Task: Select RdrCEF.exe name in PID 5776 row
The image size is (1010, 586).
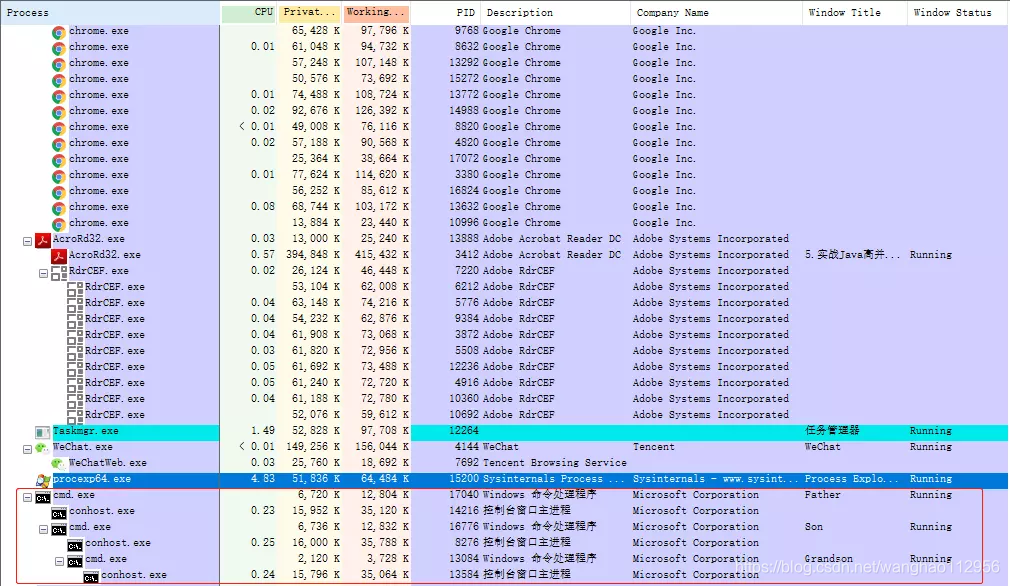Action: click(115, 303)
